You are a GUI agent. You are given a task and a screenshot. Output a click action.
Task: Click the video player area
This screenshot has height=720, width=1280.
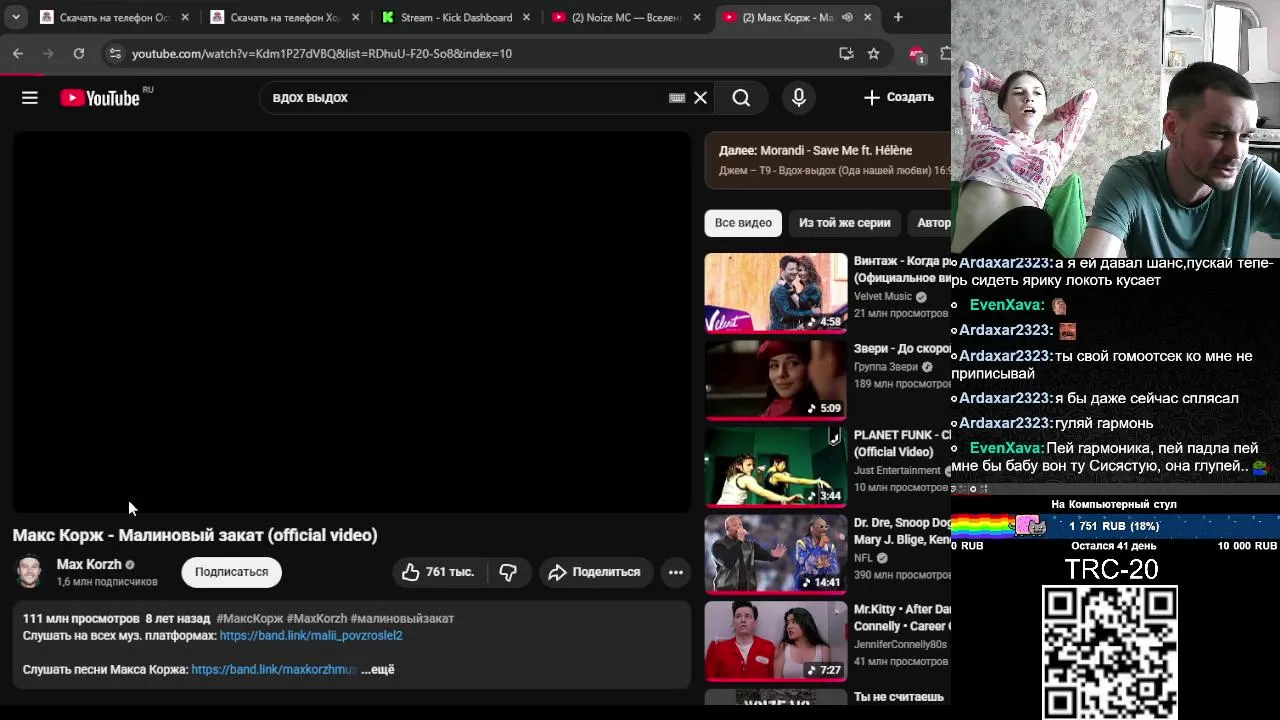click(x=351, y=322)
